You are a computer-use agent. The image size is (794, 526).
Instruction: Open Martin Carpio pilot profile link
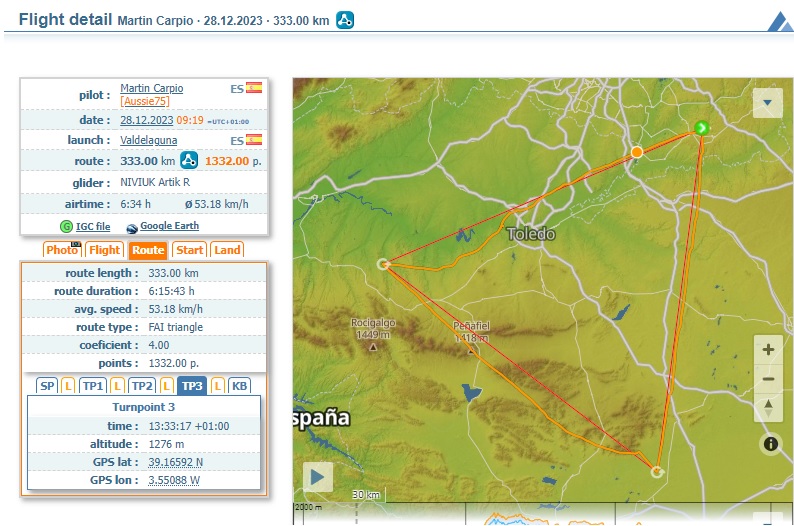(x=151, y=88)
